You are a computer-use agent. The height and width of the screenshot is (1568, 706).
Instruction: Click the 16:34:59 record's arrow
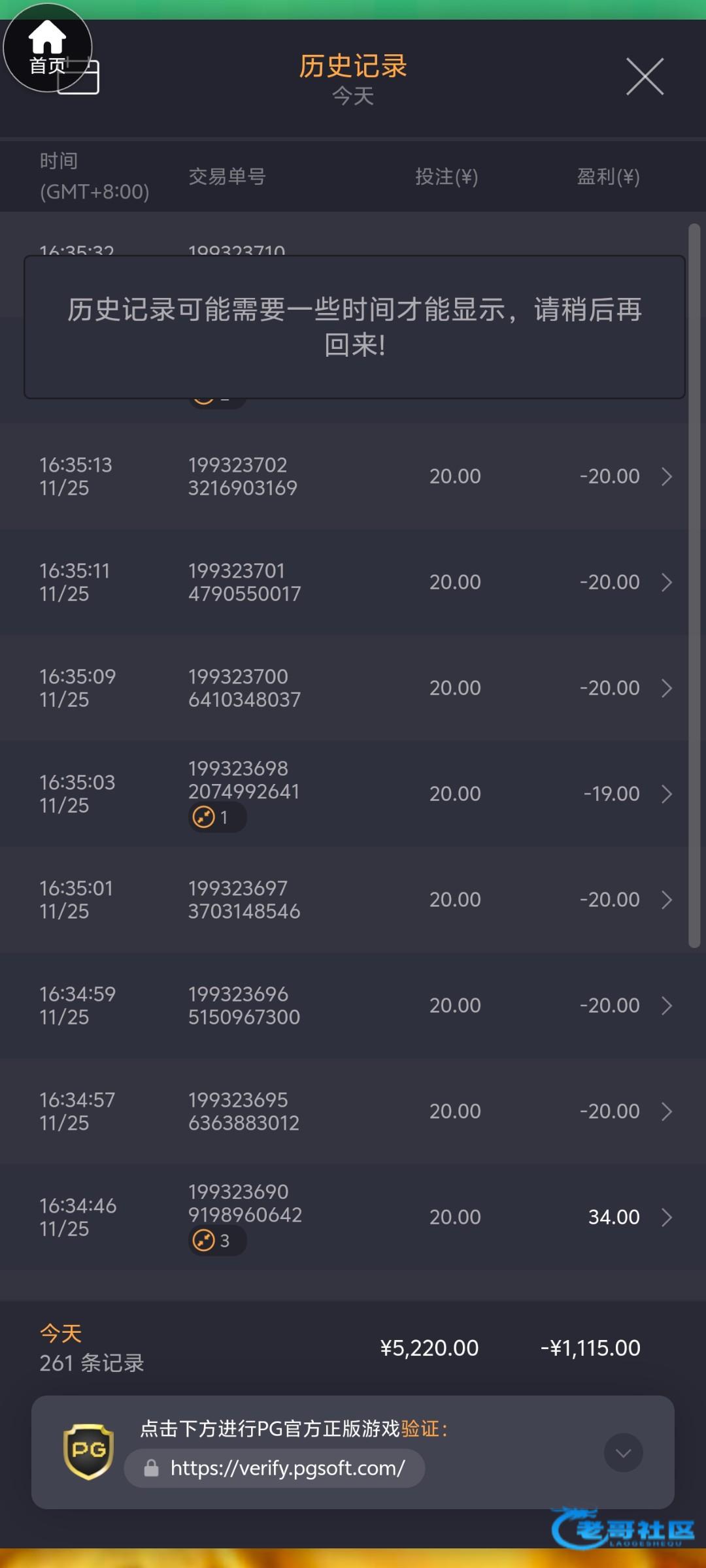pos(666,1005)
